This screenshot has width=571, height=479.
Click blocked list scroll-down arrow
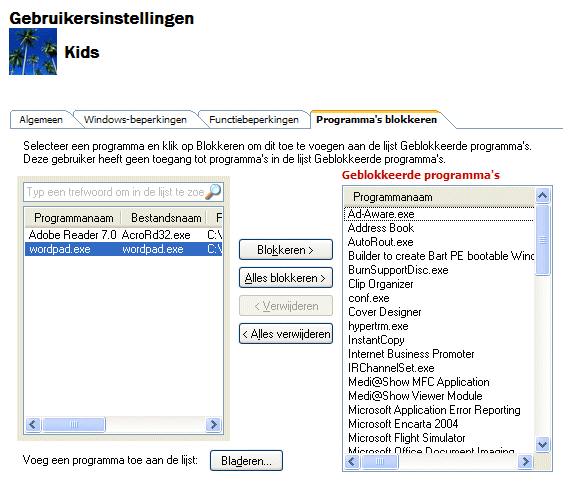pyautogui.click(x=542, y=445)
